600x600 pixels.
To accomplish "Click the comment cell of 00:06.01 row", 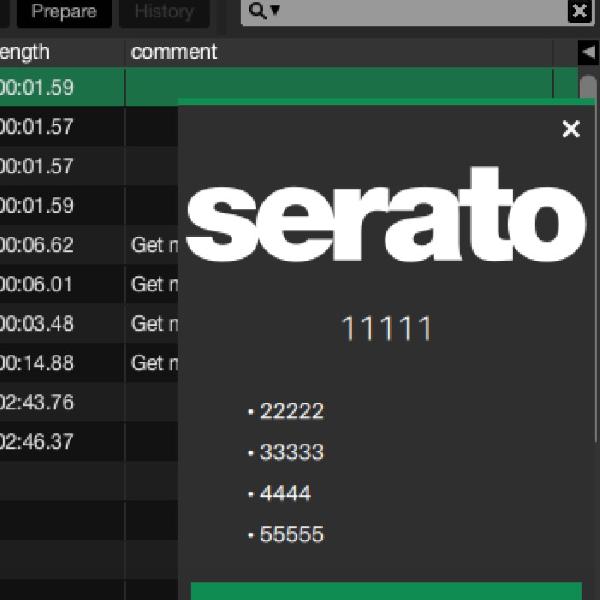I will coord(152,284).
